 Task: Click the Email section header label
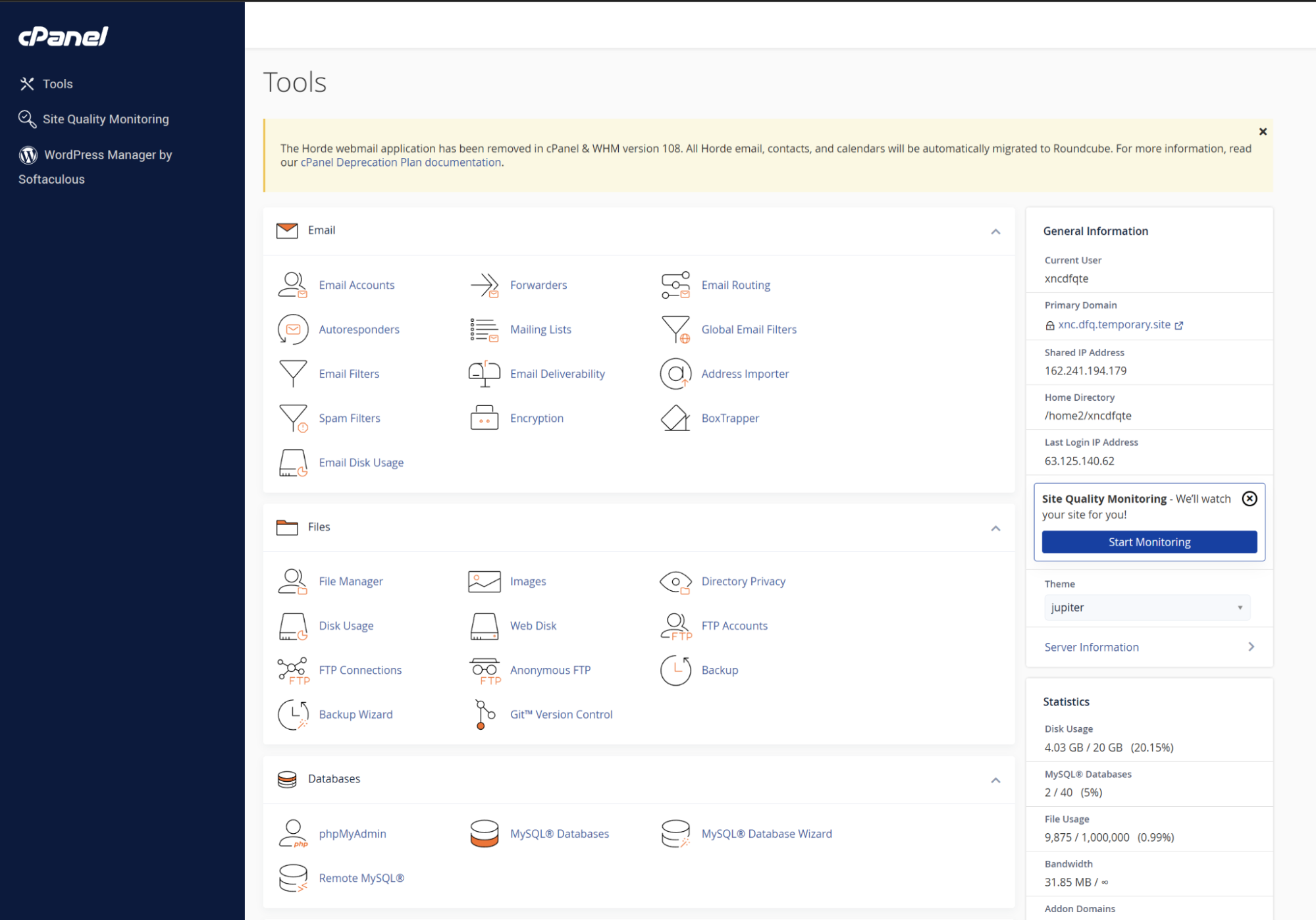coord(321,230)
